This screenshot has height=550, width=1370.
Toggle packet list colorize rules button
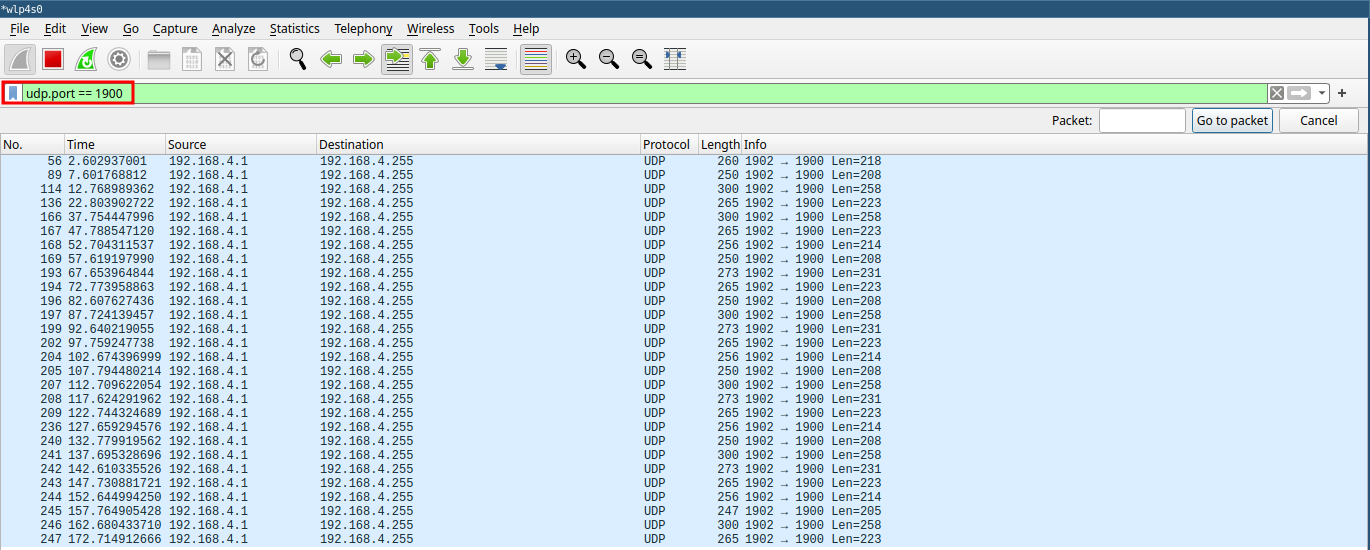coord(536,59)
